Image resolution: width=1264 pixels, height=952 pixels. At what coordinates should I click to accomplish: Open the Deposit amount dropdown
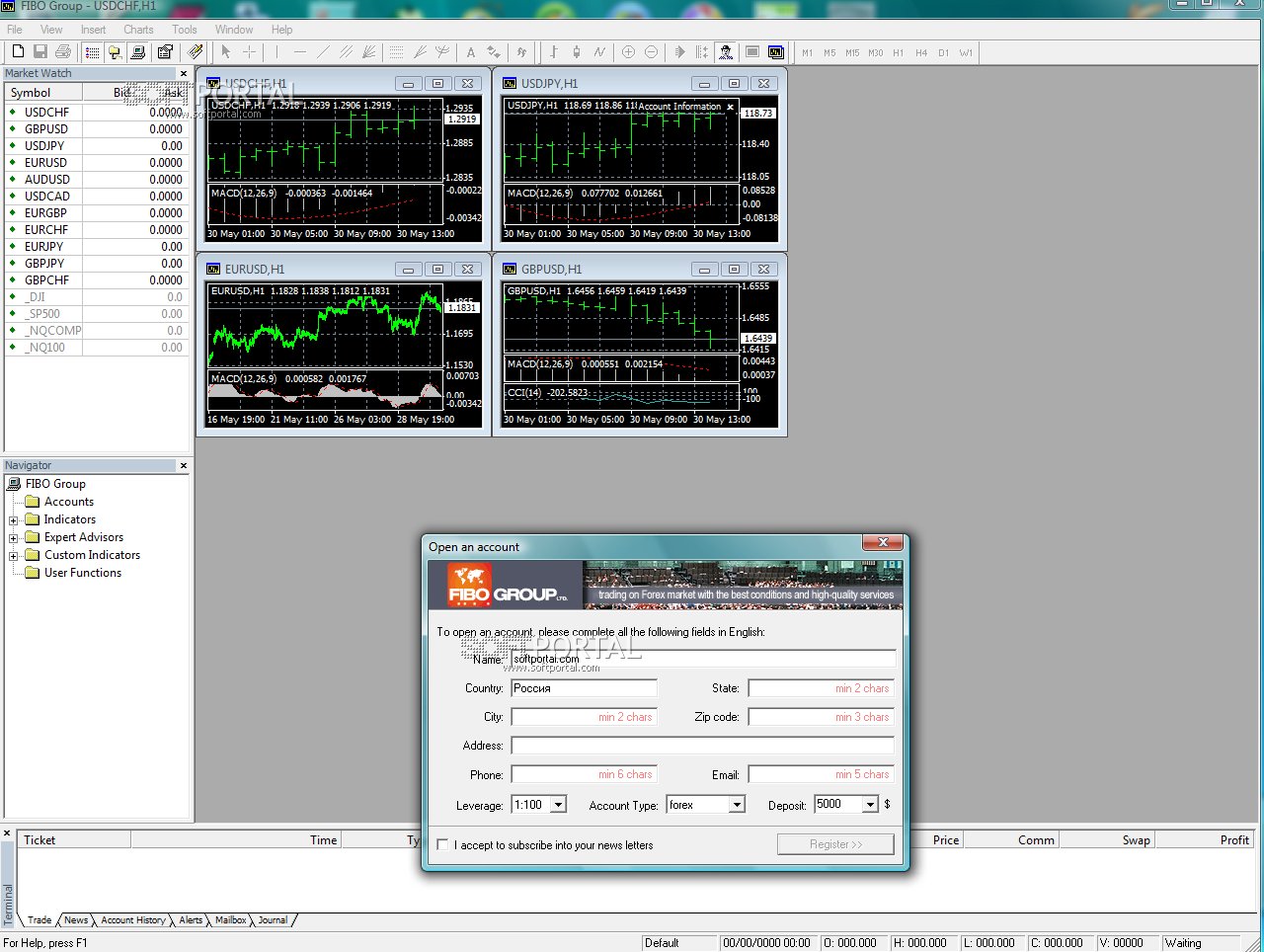[x=870, y=805]
